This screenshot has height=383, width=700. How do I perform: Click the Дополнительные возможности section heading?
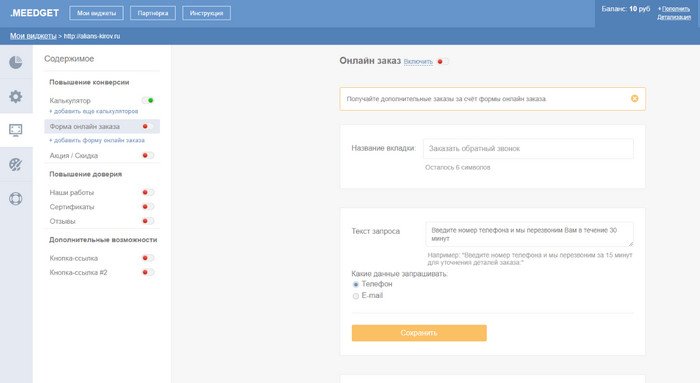(x=103, y=240)
